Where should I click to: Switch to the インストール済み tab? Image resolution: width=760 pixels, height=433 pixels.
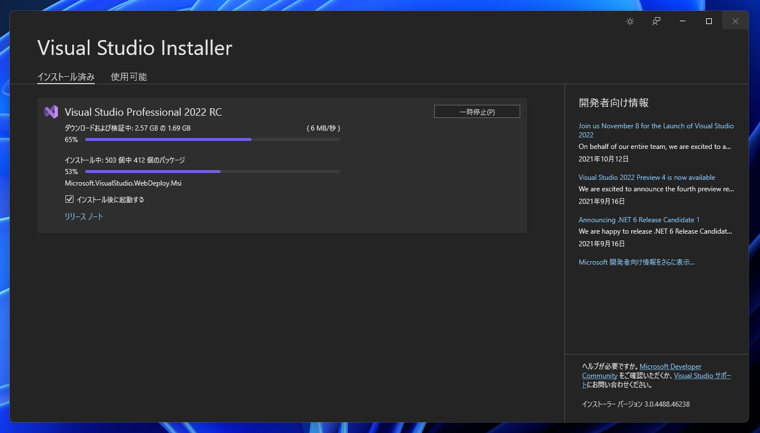pyautogui.click(x=66, y=77)
